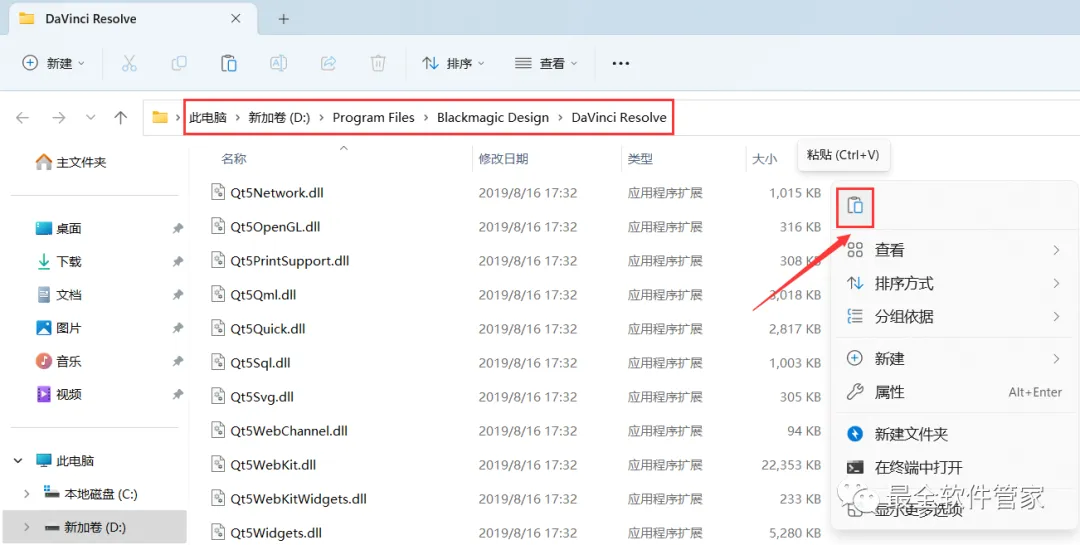Viewport: 1080px width, 545px height.
Task: Choose 属性 in the context menu
Action: point(955,393)
